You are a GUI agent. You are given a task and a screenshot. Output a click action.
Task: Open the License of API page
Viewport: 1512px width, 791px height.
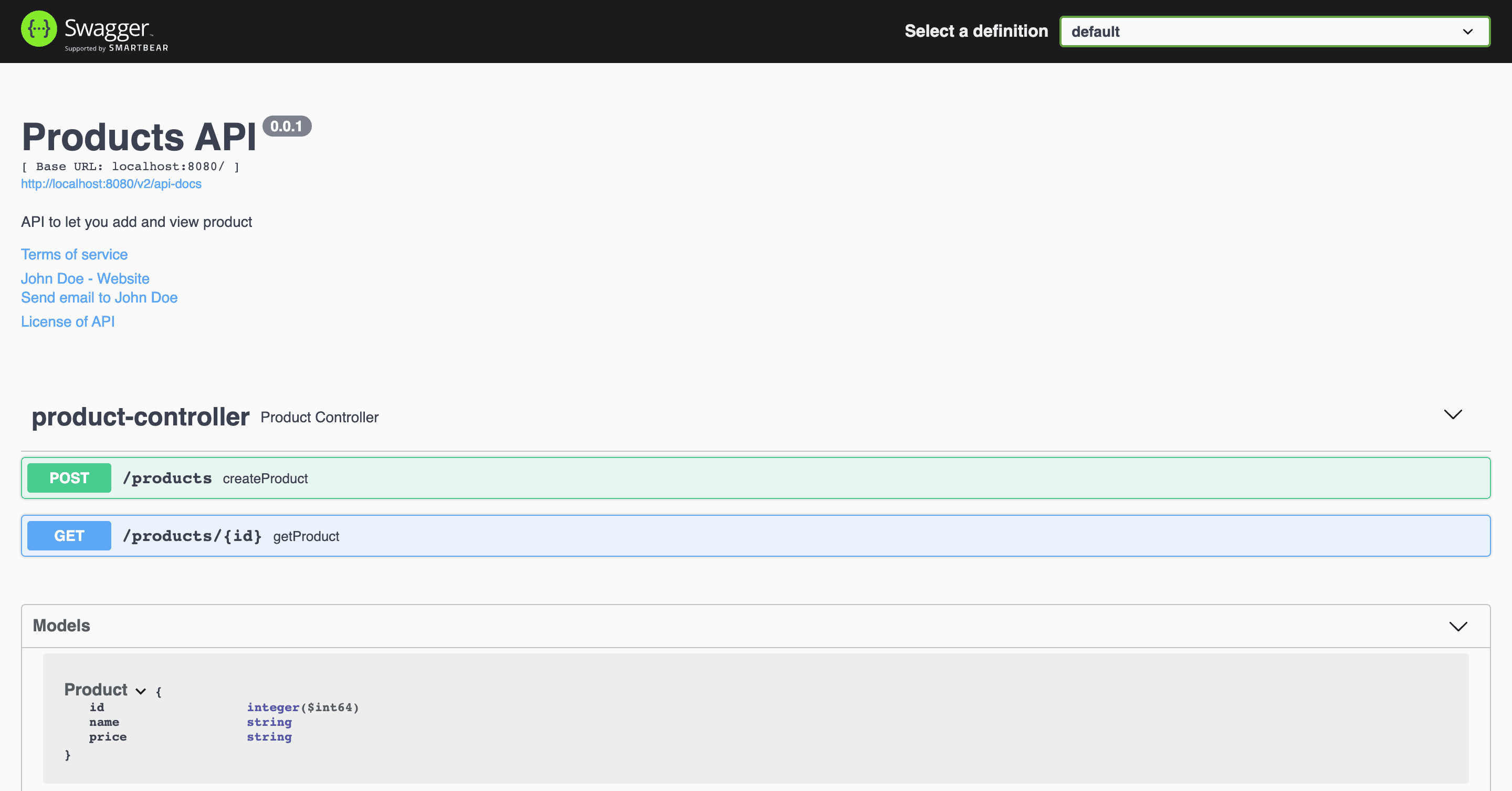point(68,321)
